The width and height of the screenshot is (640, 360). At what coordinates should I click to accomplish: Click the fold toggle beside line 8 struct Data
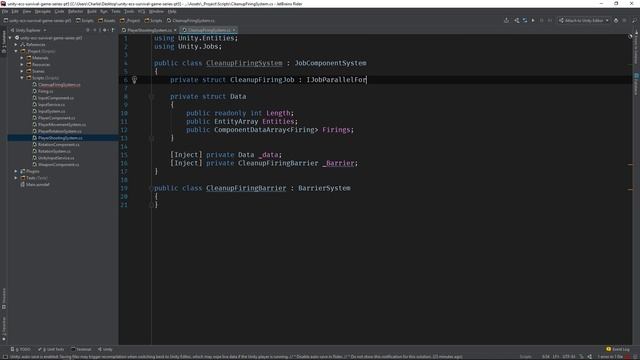pos(151,97)
